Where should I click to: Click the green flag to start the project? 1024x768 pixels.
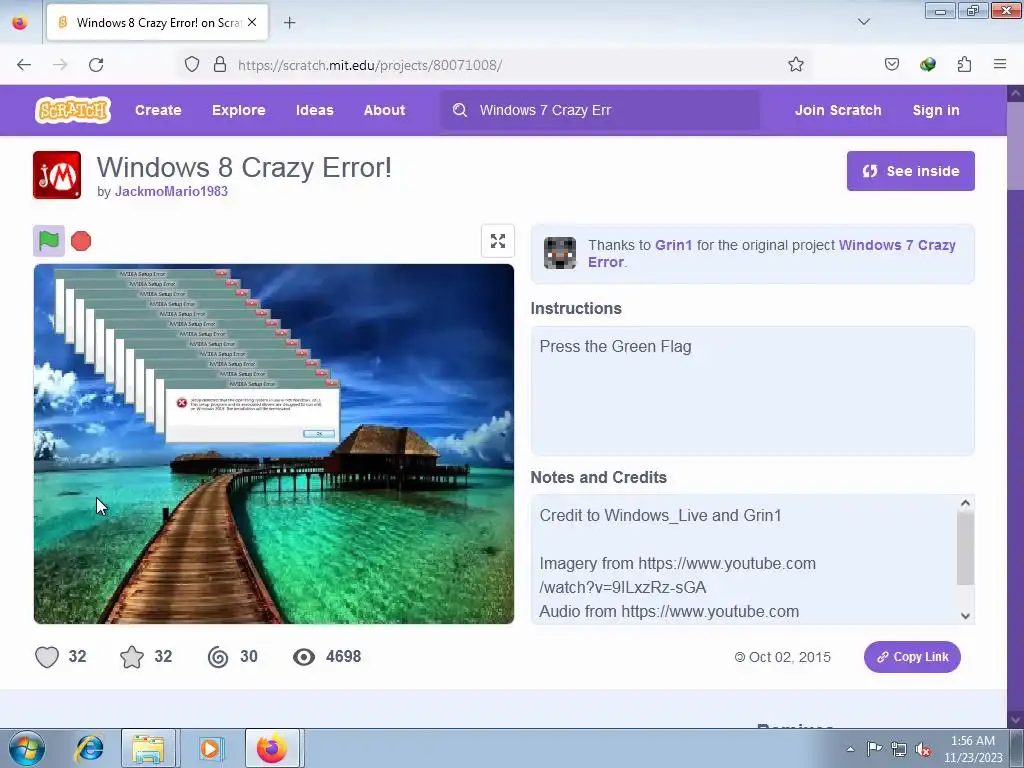[49, 241]
